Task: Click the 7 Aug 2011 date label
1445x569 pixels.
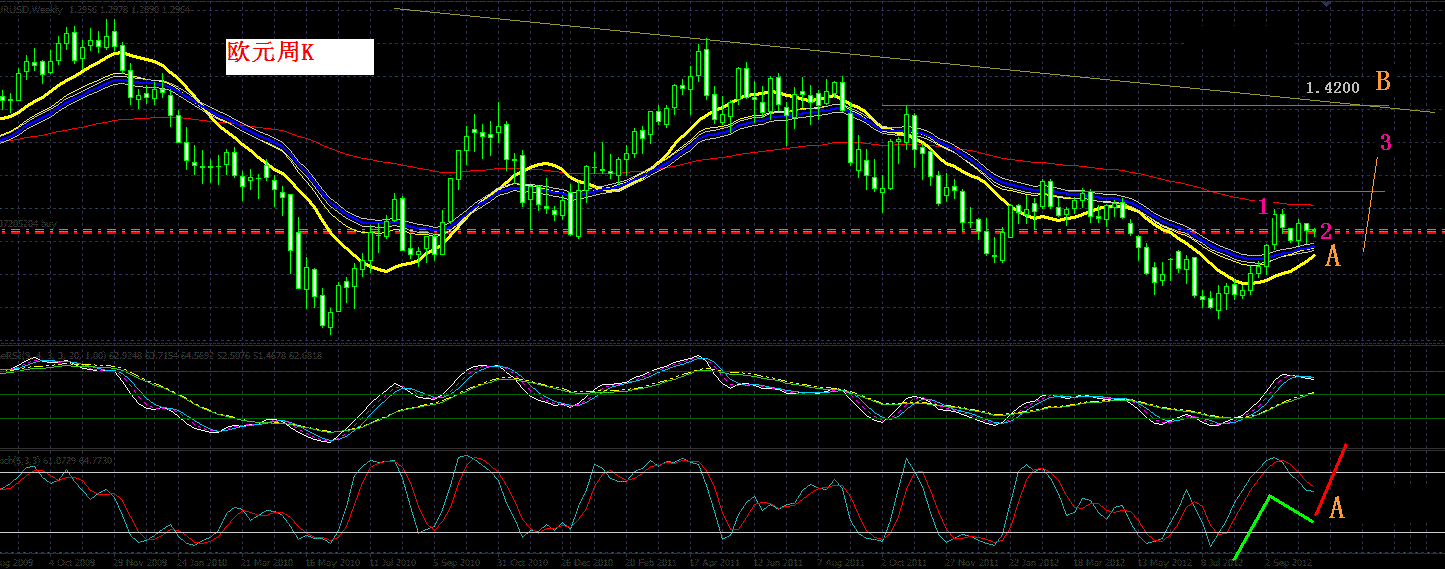Action: coord(841,562)
